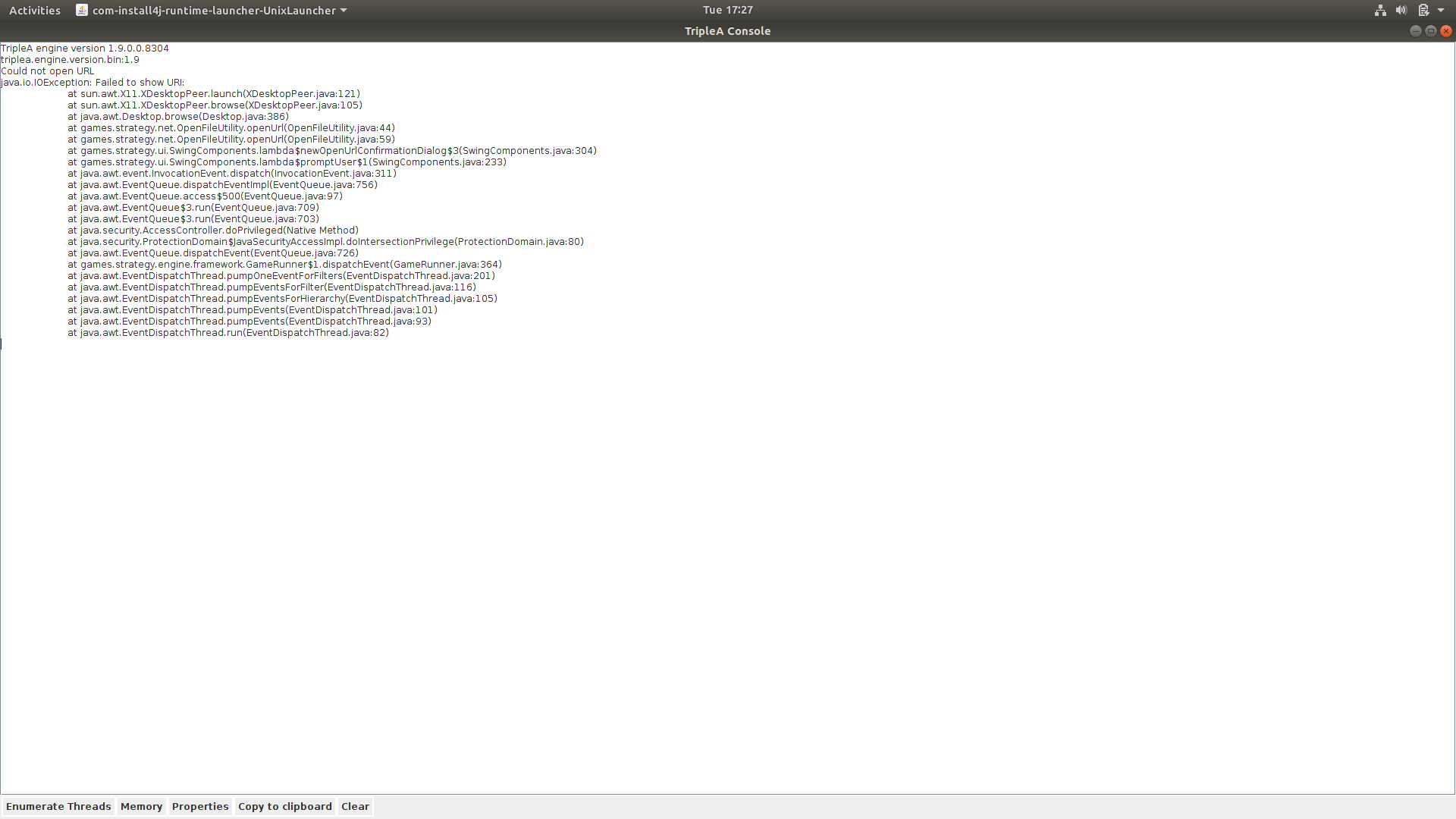This screenshot has height=819, width=1456.
Task: Click the EventDispatchThread.java:101 line
Action: pos(253,309)
